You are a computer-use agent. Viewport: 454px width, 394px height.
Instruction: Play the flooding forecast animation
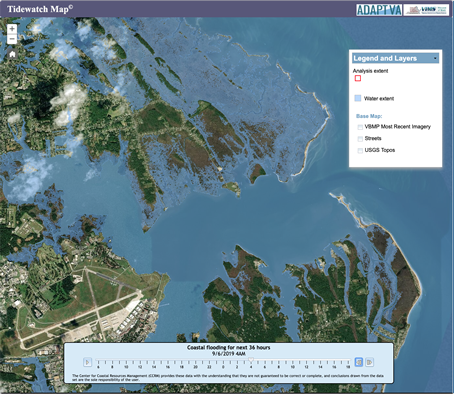click(x=87, y=362)
